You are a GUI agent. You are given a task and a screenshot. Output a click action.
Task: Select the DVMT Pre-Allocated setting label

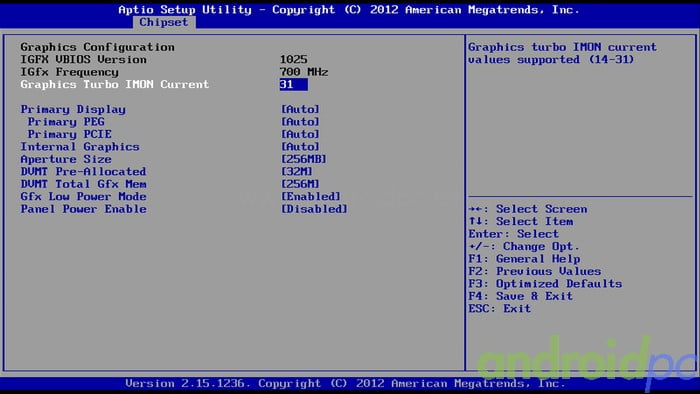click(83, 172)
